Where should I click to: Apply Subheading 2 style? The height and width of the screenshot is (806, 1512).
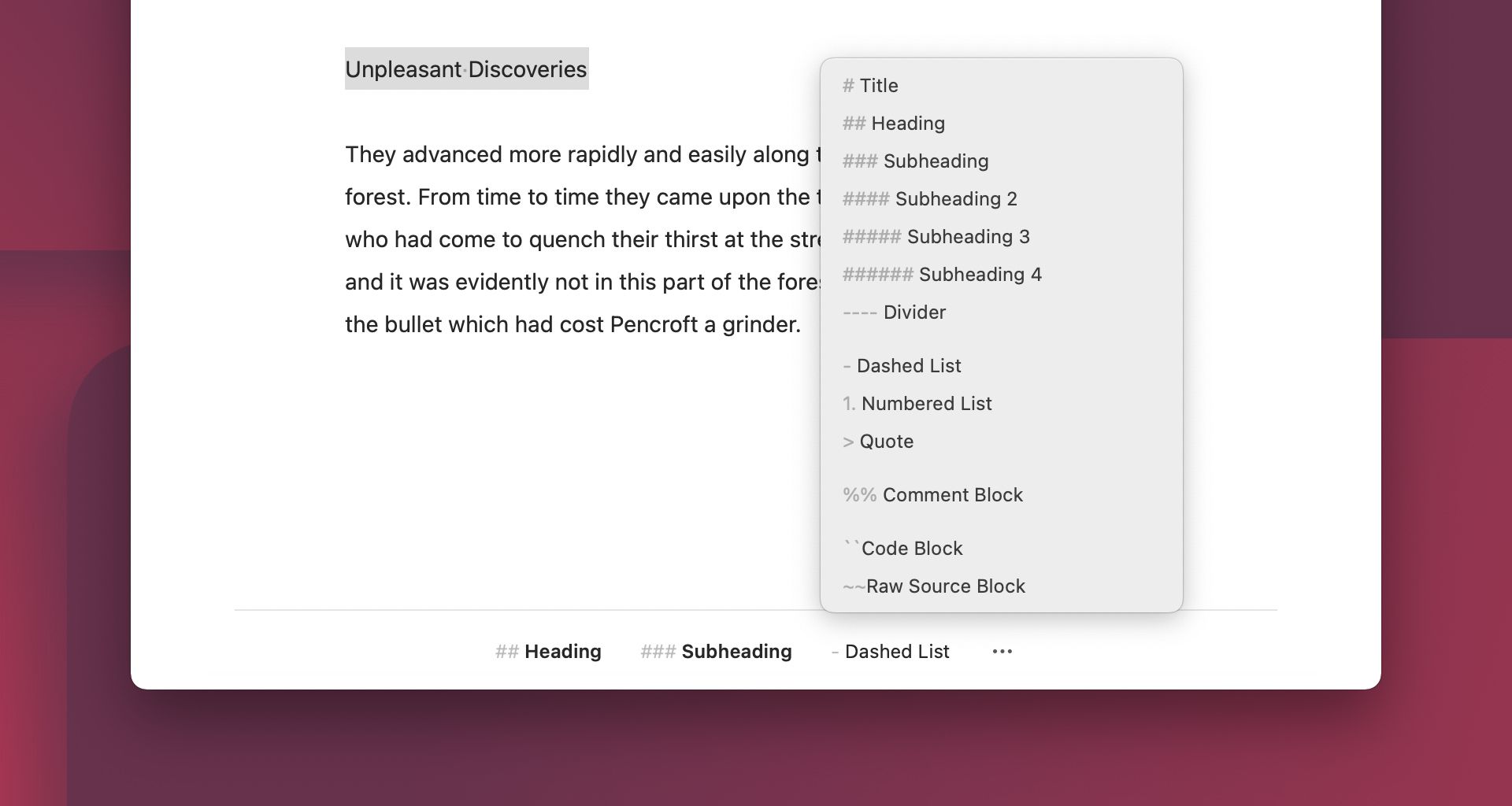coord(1001,198)
